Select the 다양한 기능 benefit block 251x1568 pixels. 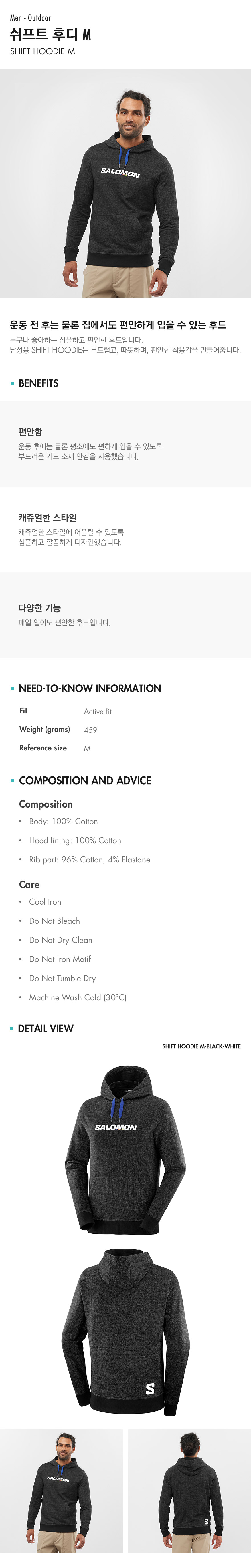(125, 615)
